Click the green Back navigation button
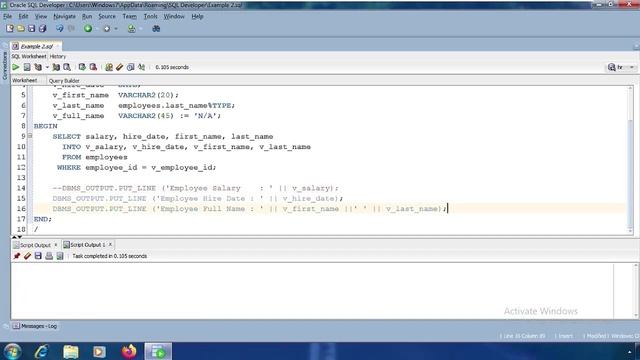Viewport: 640px width, 360px height. tap(88, 29)
